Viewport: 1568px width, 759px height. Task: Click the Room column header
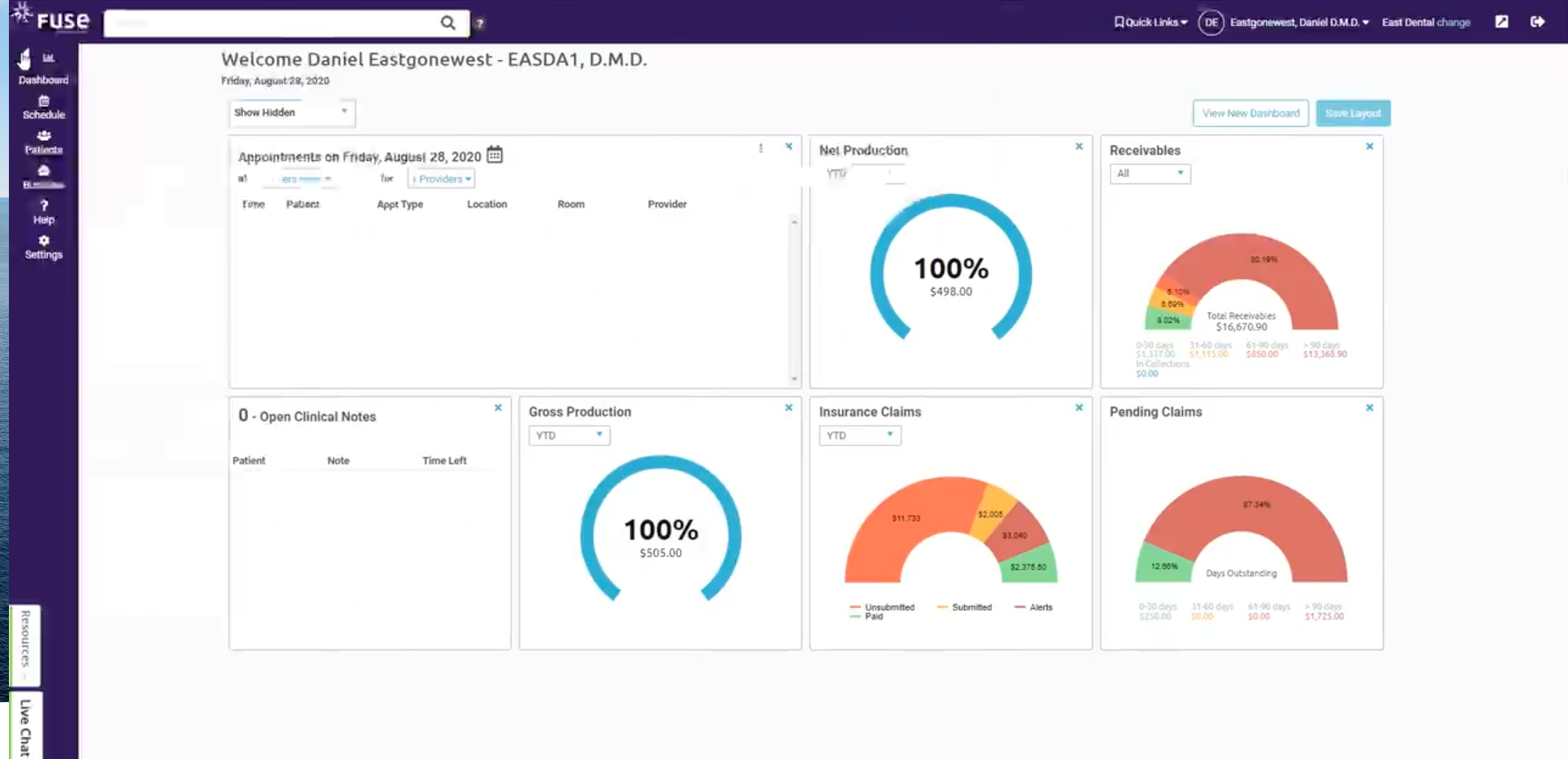click(571, 204)
